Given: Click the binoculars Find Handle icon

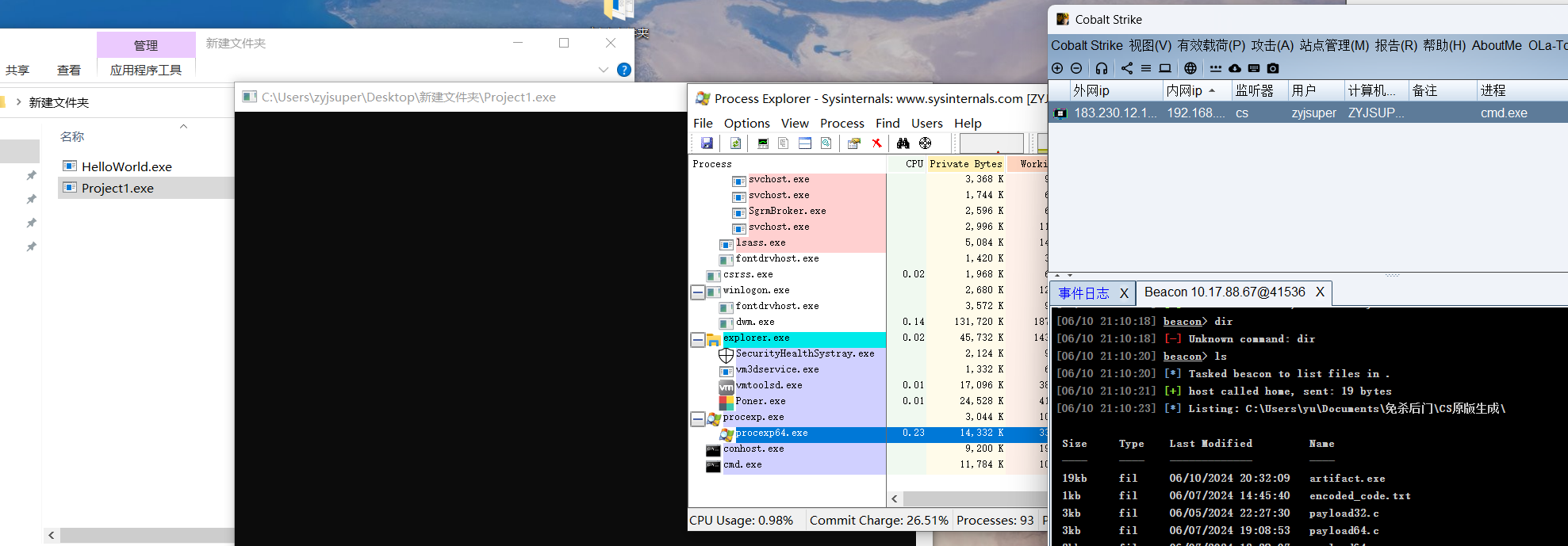Looking at the screenshot, I should 903,143.
